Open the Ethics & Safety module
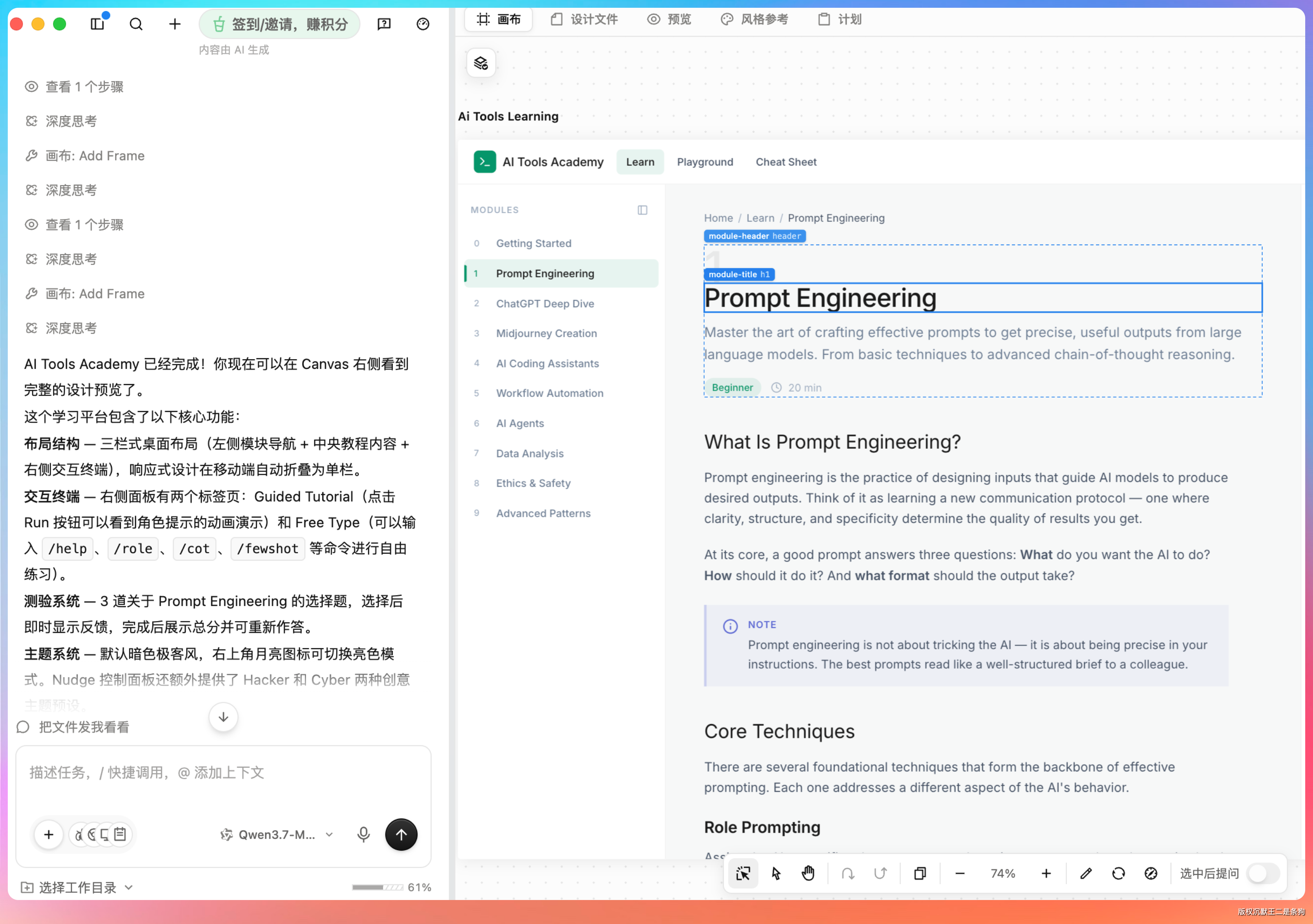 (561, 483)
